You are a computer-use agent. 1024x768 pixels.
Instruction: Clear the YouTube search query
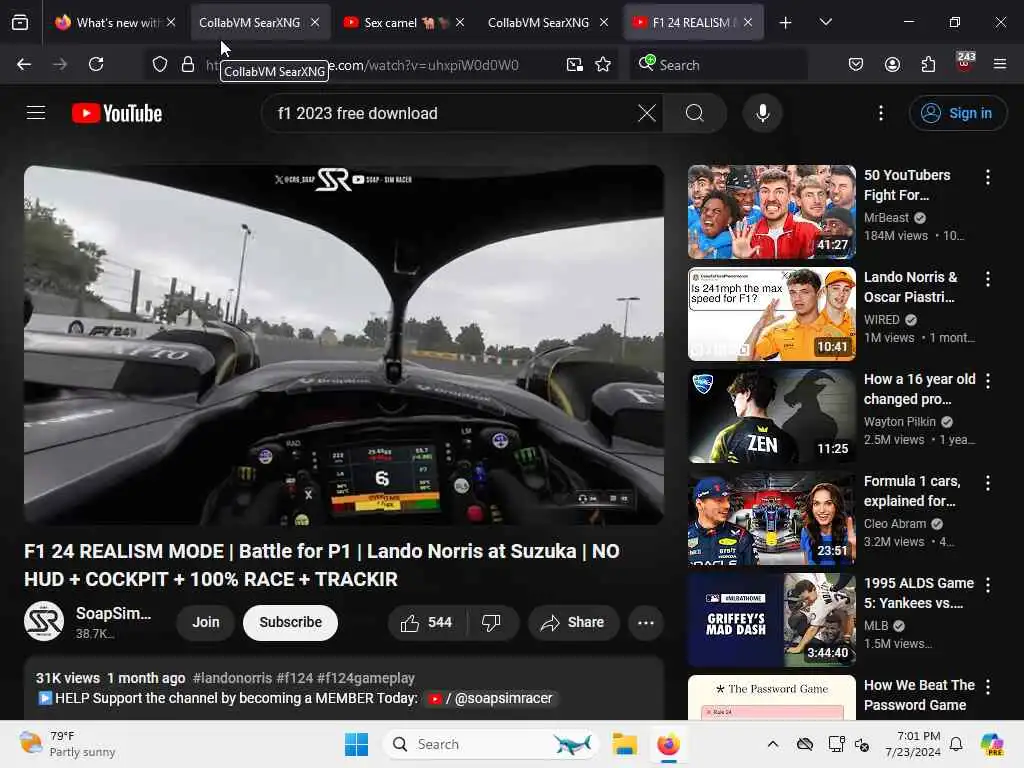click(x=647, y=113)
